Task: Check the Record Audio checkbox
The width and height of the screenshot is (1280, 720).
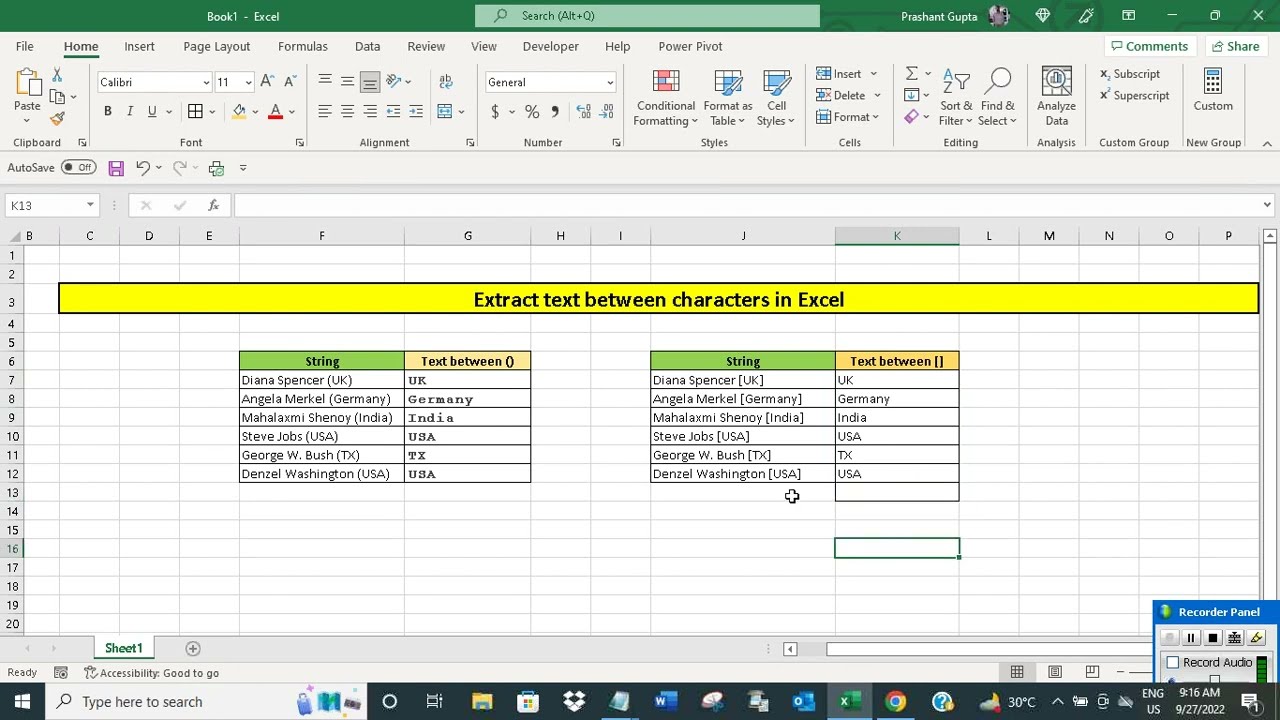Action: pos(1173,663)
